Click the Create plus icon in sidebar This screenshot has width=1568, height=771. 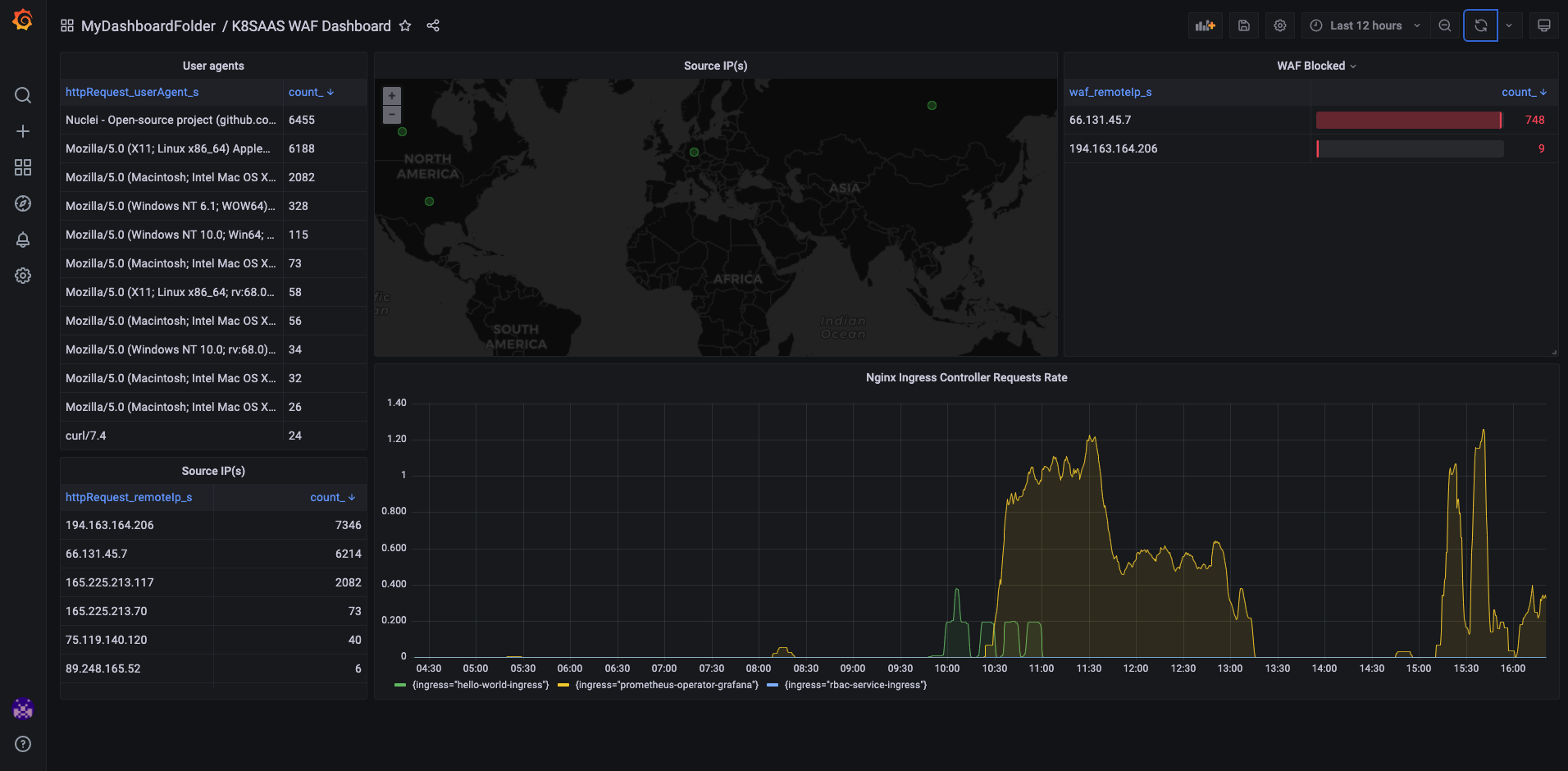coord(23,131)
